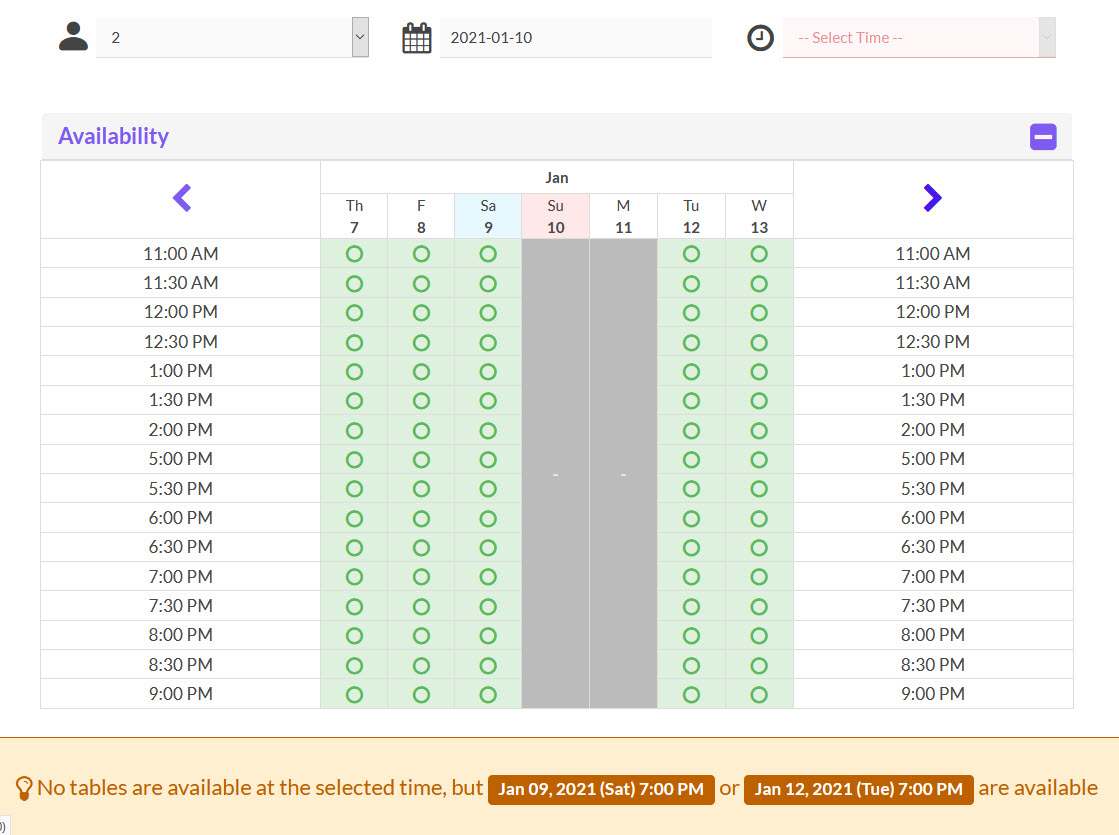Viewport: 1119px width, 835px height.
Task: Open the Select Time dropdown
Action: (918, 38)
